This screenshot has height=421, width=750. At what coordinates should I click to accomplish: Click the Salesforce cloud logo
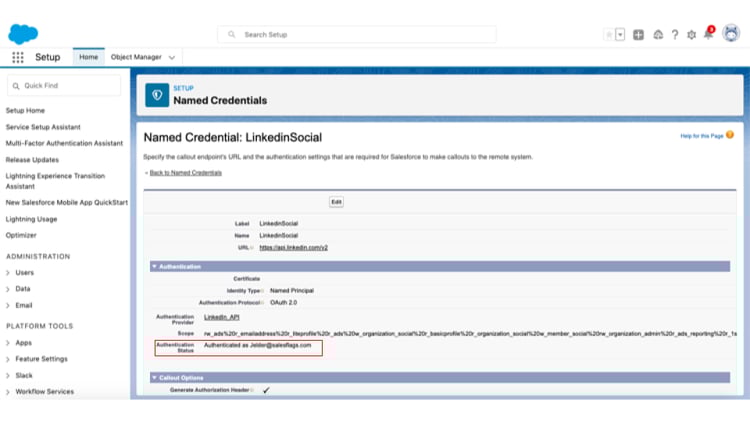click(x=23, y=34)
